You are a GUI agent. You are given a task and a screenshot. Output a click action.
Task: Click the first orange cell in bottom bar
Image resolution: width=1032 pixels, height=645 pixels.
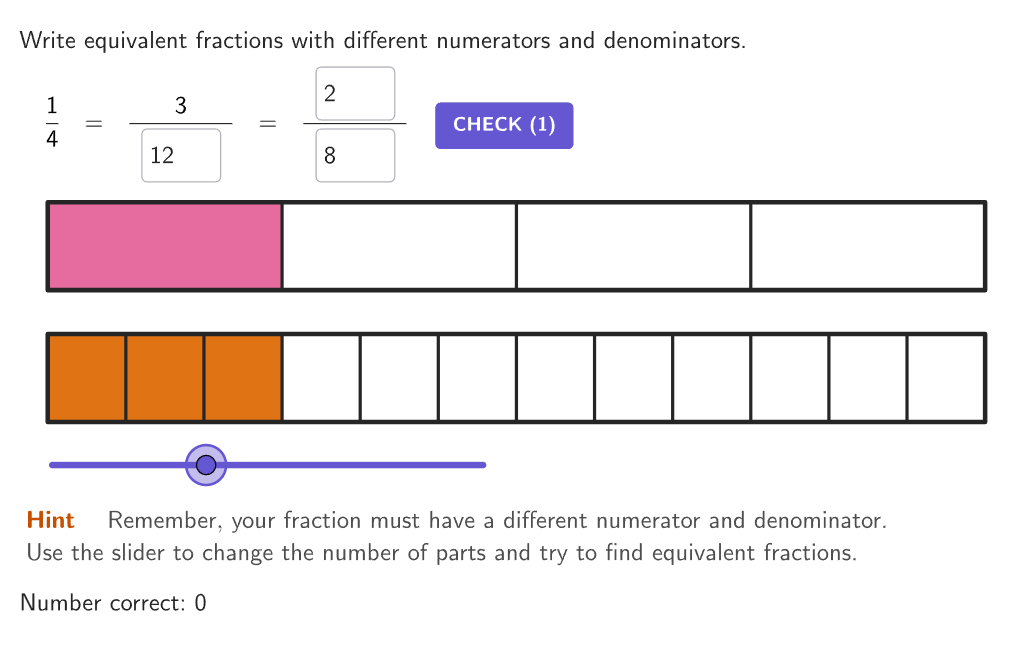pyautogui.click(x=88, y=378)
